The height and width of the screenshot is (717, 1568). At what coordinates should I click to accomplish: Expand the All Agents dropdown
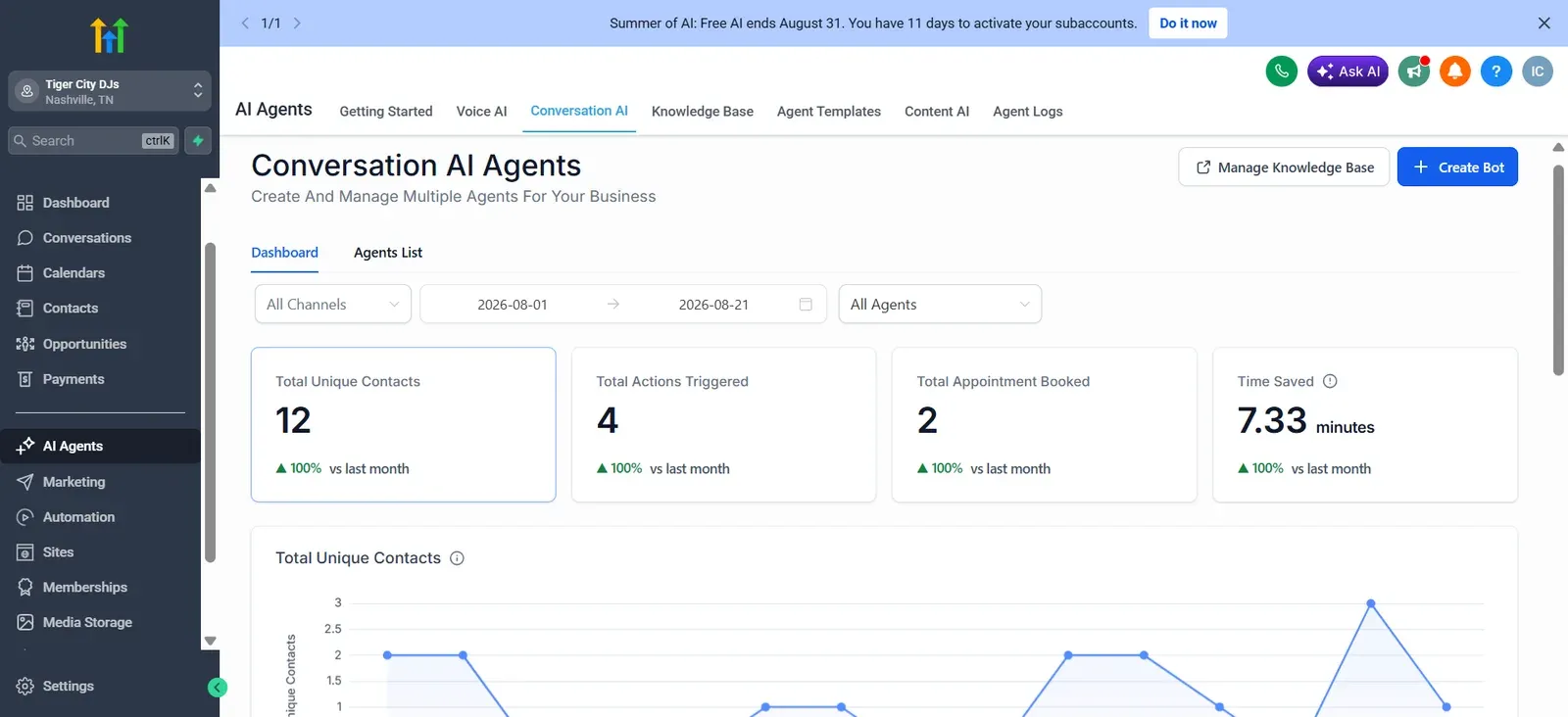940,305
